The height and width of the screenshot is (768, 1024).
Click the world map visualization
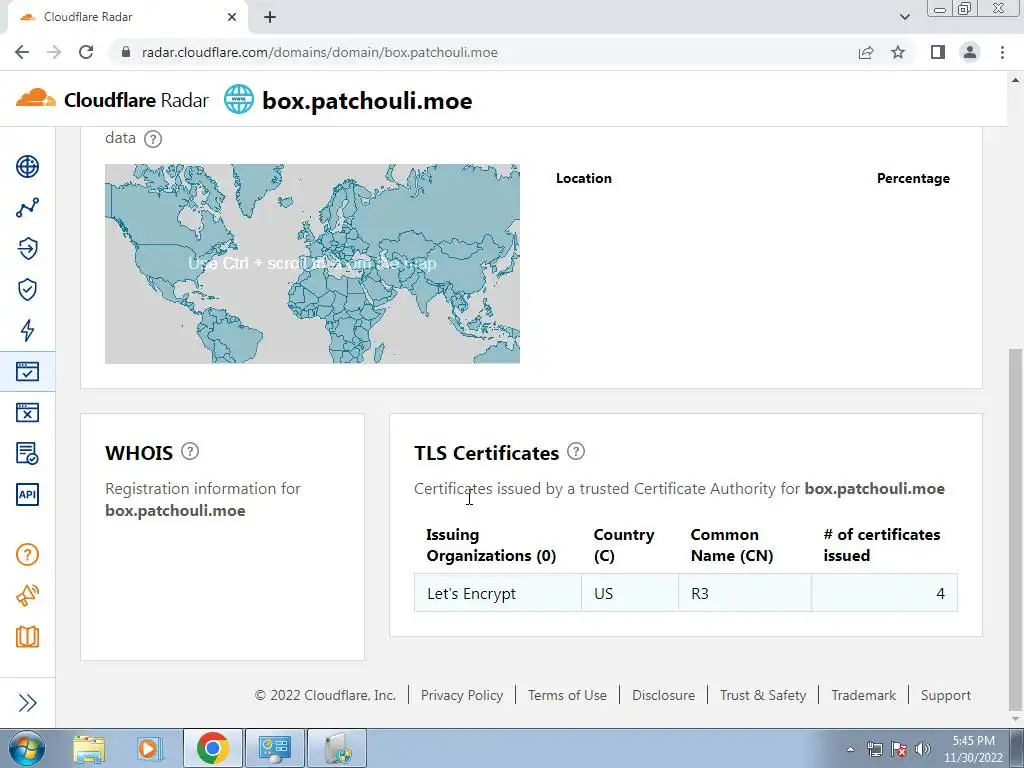click(x=312, y=264)
